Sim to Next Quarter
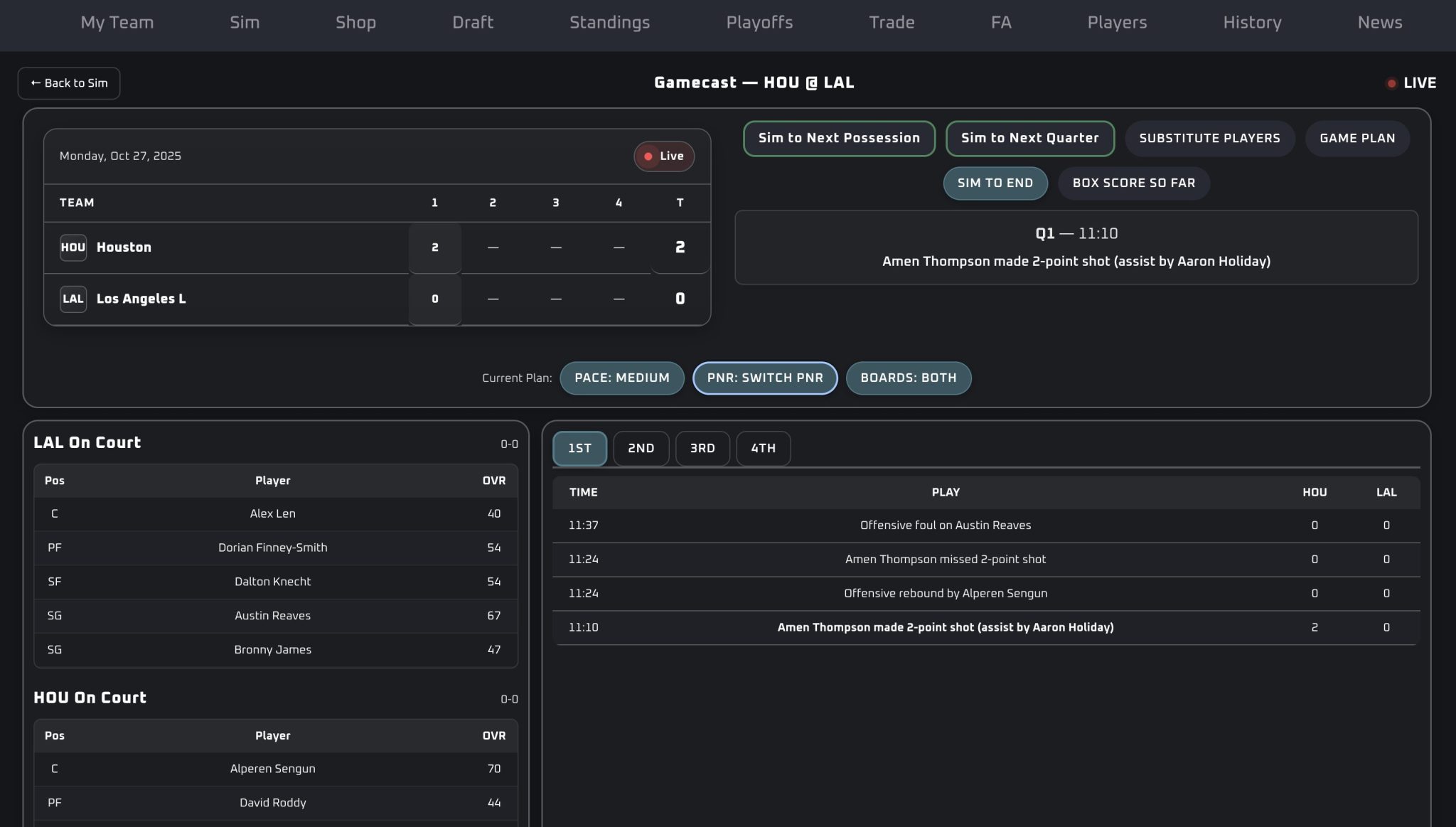 tap(1029, 138)
